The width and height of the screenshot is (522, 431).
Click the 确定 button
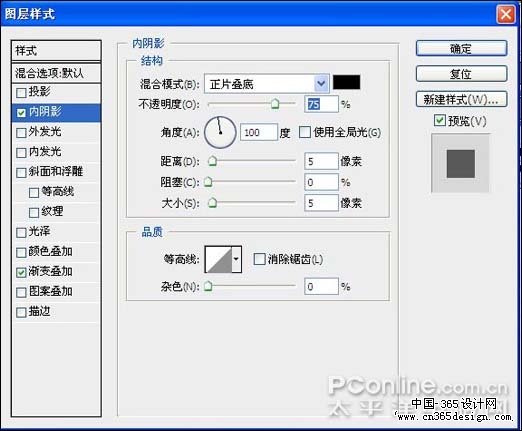(x=461, y=49)
